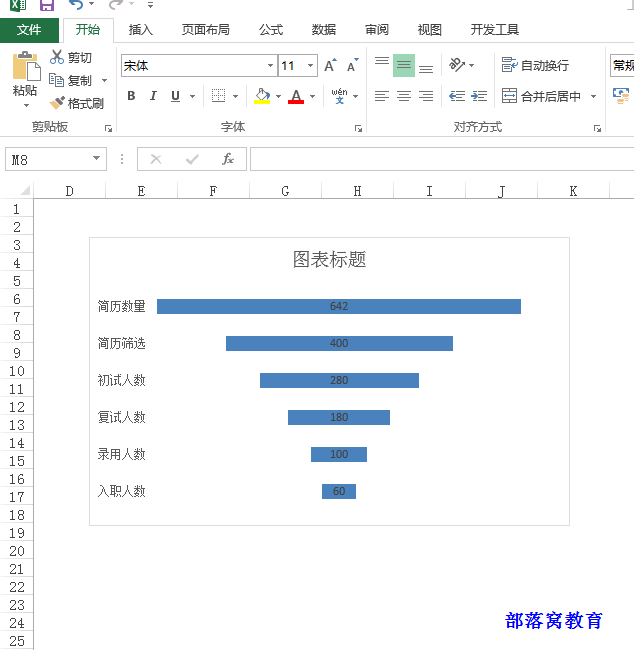The height and width of the screenshot is (650, 634).
Task: Open the Merge and Center dropdown arrow
Action: [x=593, y=96]
